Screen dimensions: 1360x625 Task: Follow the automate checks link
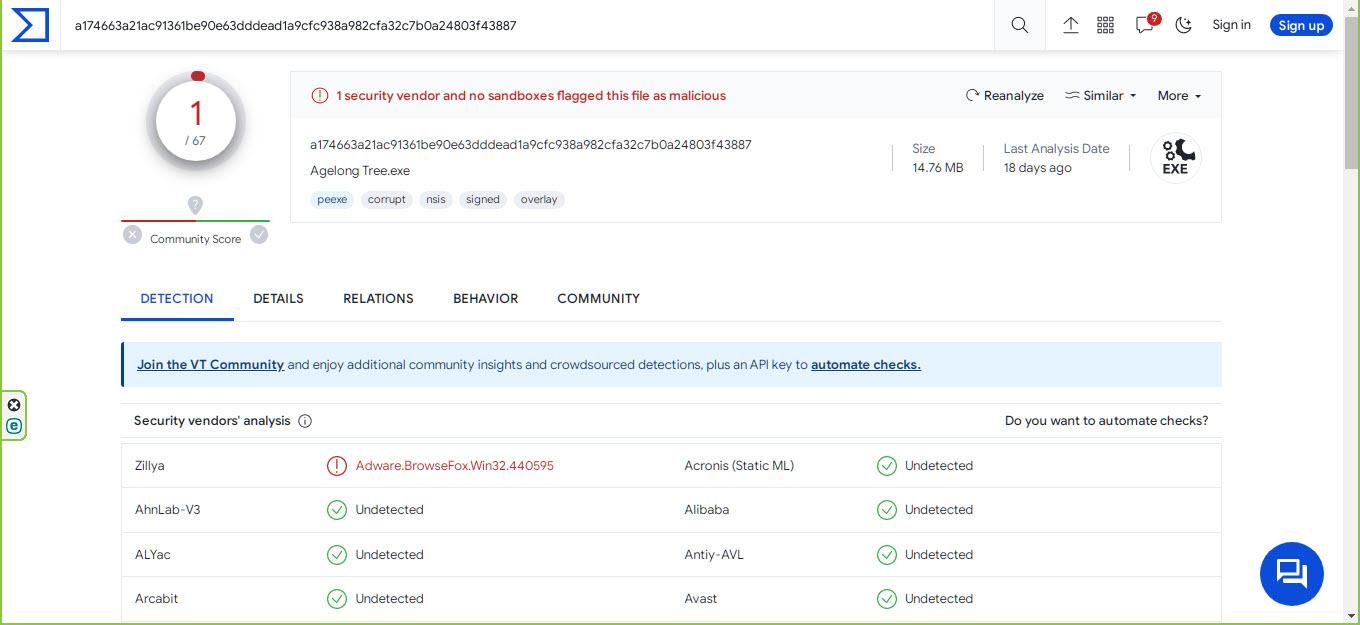866,365
